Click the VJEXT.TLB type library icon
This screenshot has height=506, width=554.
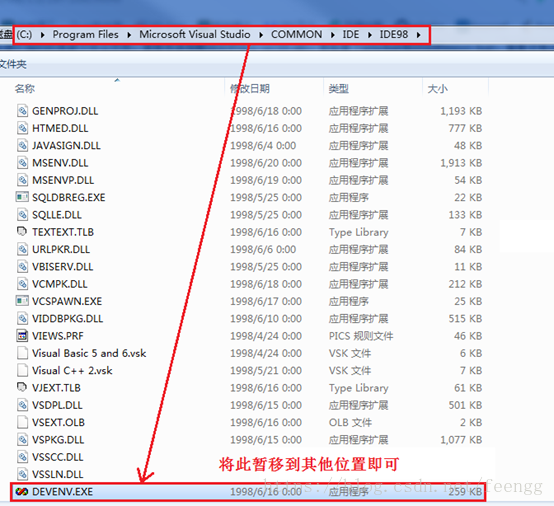(x=22, y=387)
